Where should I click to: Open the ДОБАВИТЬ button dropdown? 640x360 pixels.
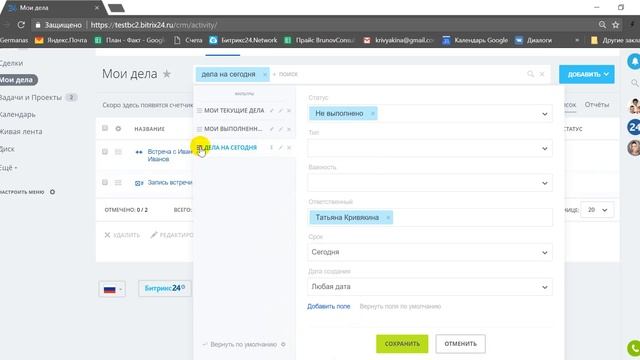(587, 74)
